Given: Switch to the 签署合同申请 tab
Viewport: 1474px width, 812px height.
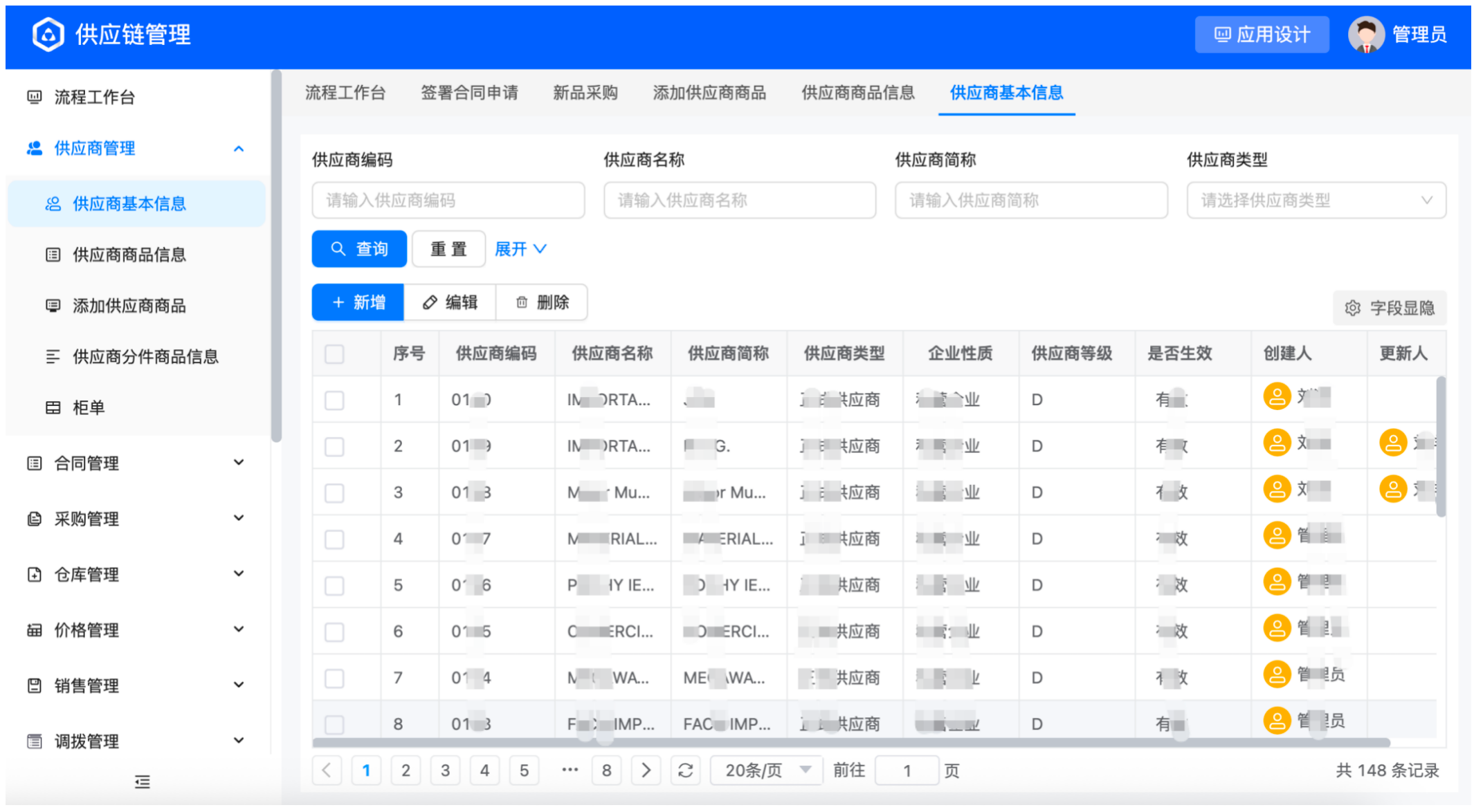Looking at the screenshot, I should 470,93.
